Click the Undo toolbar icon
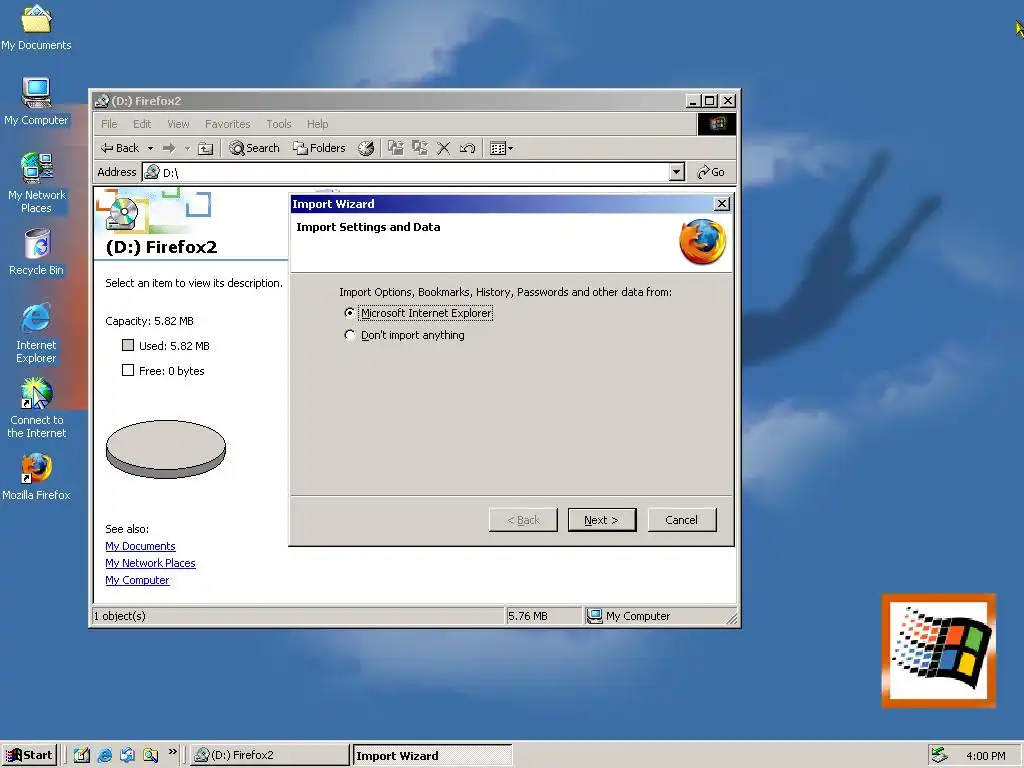1024x768 pixels. coord(467,148)
